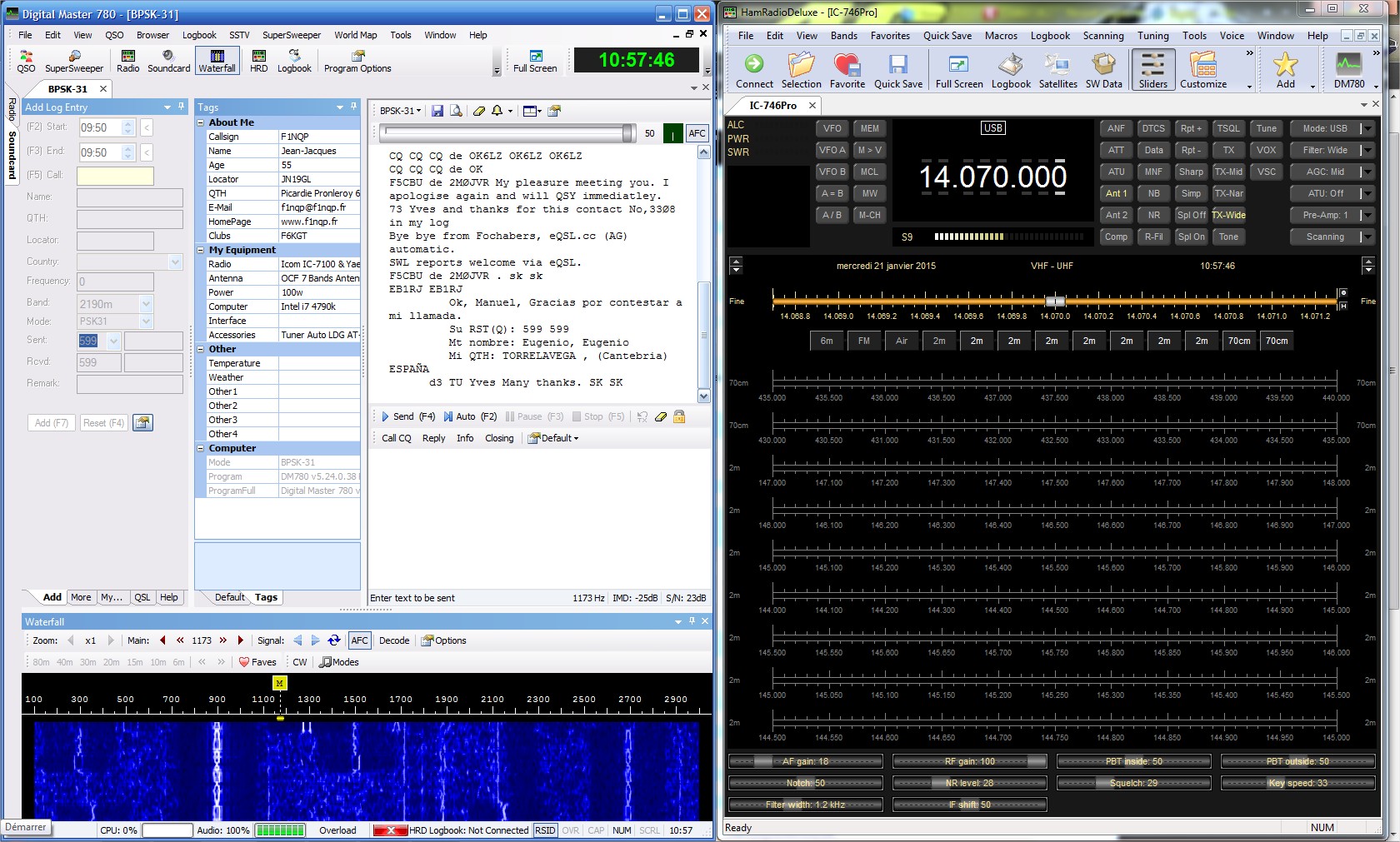
Task: Click Auto (F2) transmit button
Action: click(x=470, y=416)
